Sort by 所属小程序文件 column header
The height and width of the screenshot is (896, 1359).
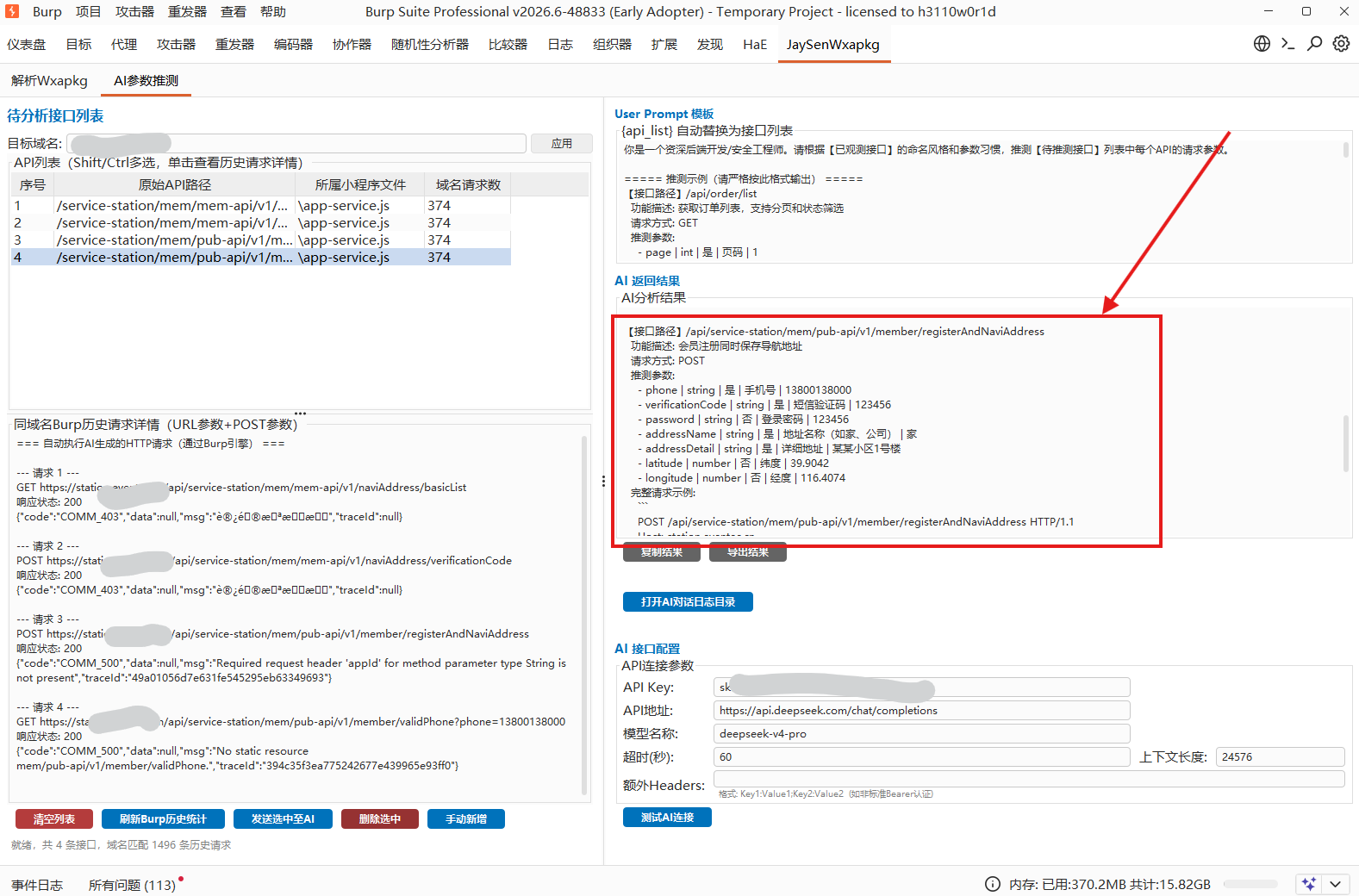(x=360, y=185)
